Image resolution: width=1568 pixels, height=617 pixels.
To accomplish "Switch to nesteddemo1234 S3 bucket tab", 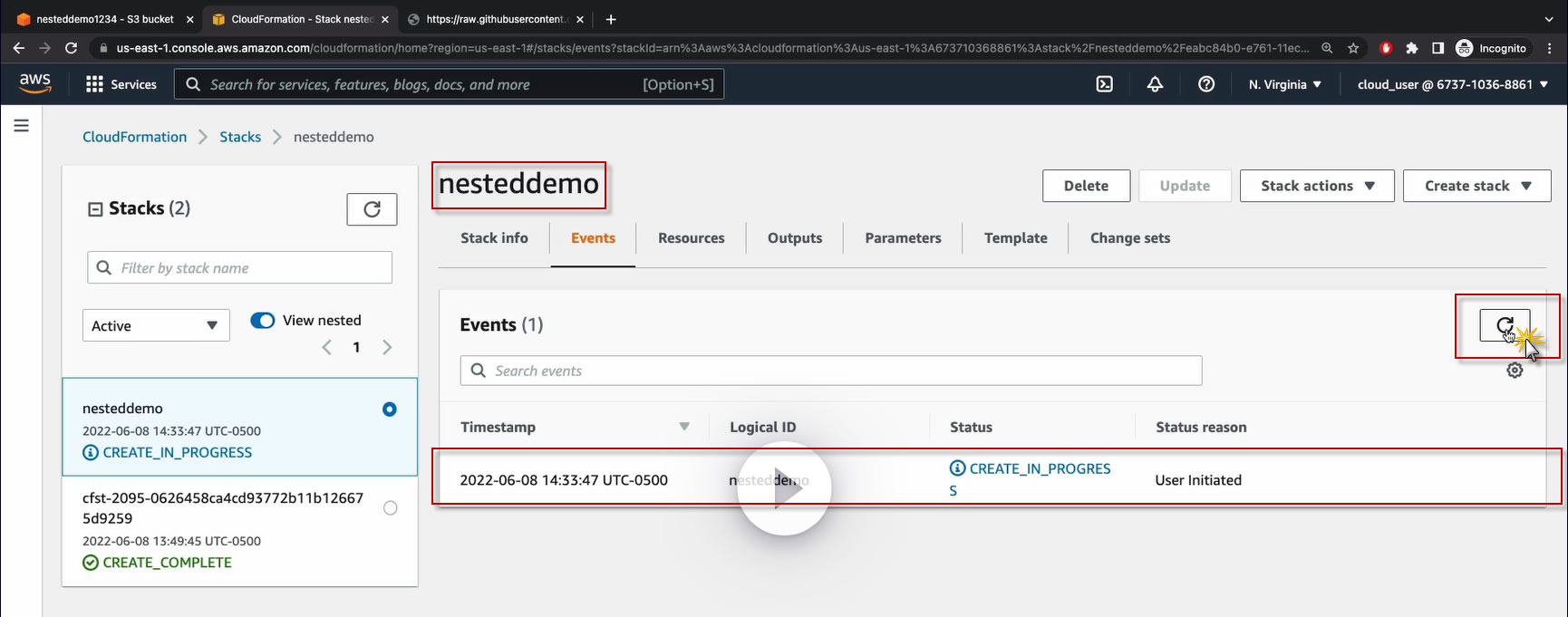I will coord(105,19).
